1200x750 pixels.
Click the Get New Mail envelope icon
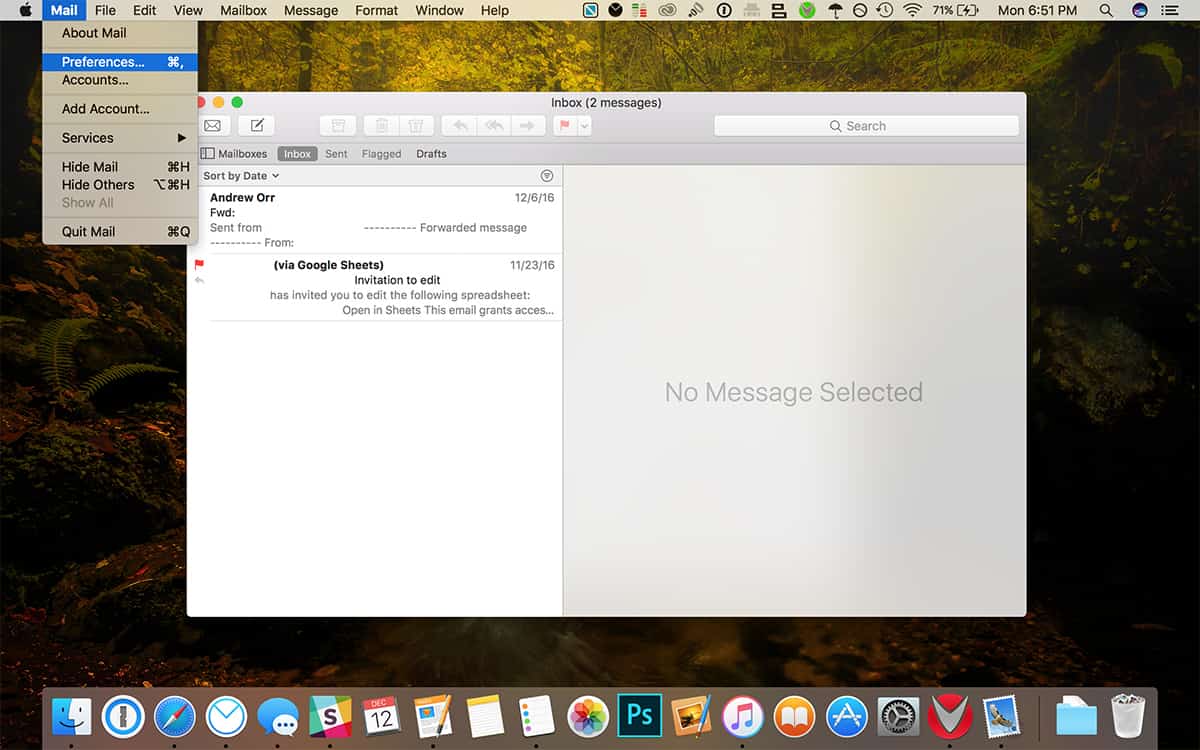coord(212,126)
